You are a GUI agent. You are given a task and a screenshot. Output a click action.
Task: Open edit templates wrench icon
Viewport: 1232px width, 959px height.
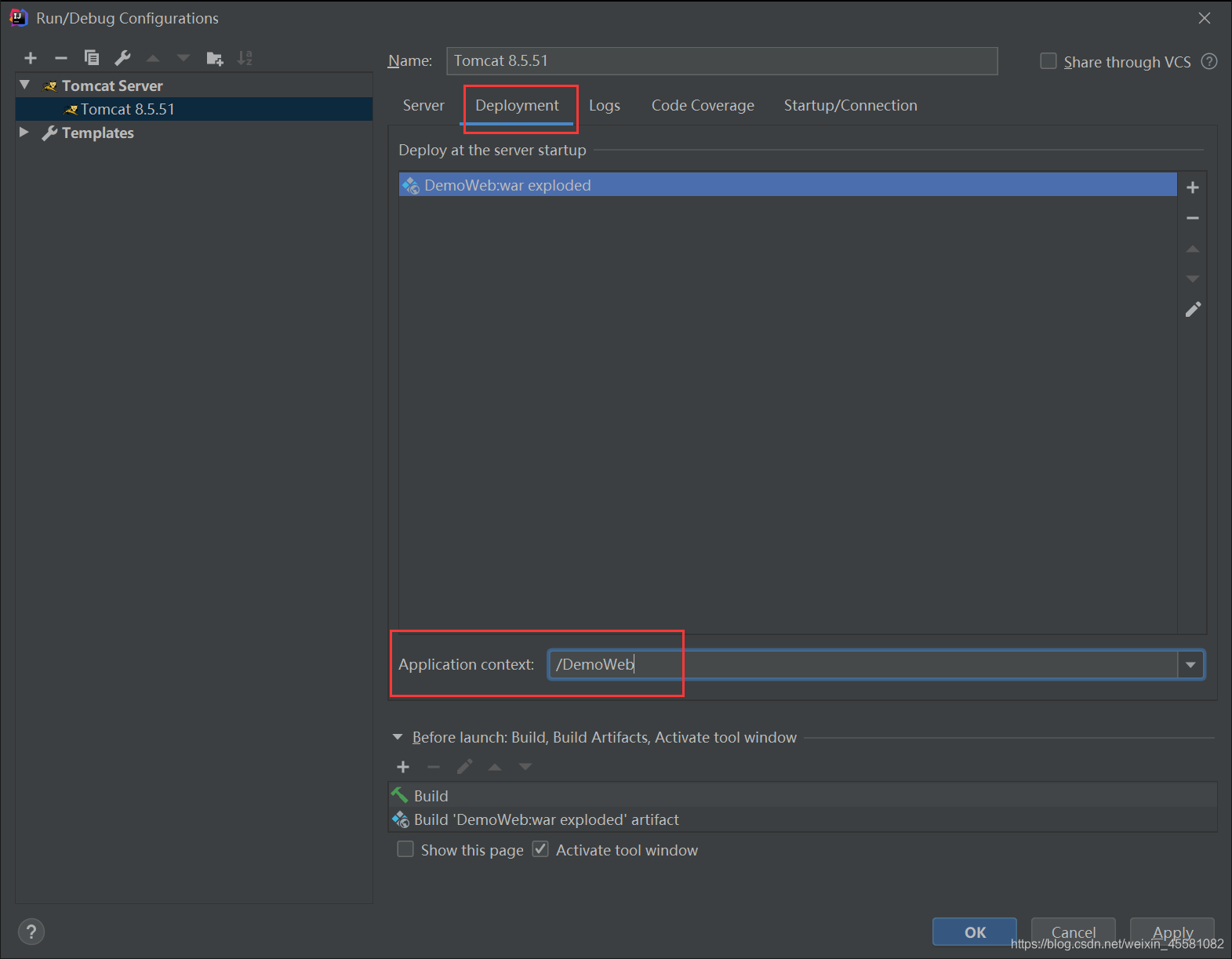[x=122, y=58]
